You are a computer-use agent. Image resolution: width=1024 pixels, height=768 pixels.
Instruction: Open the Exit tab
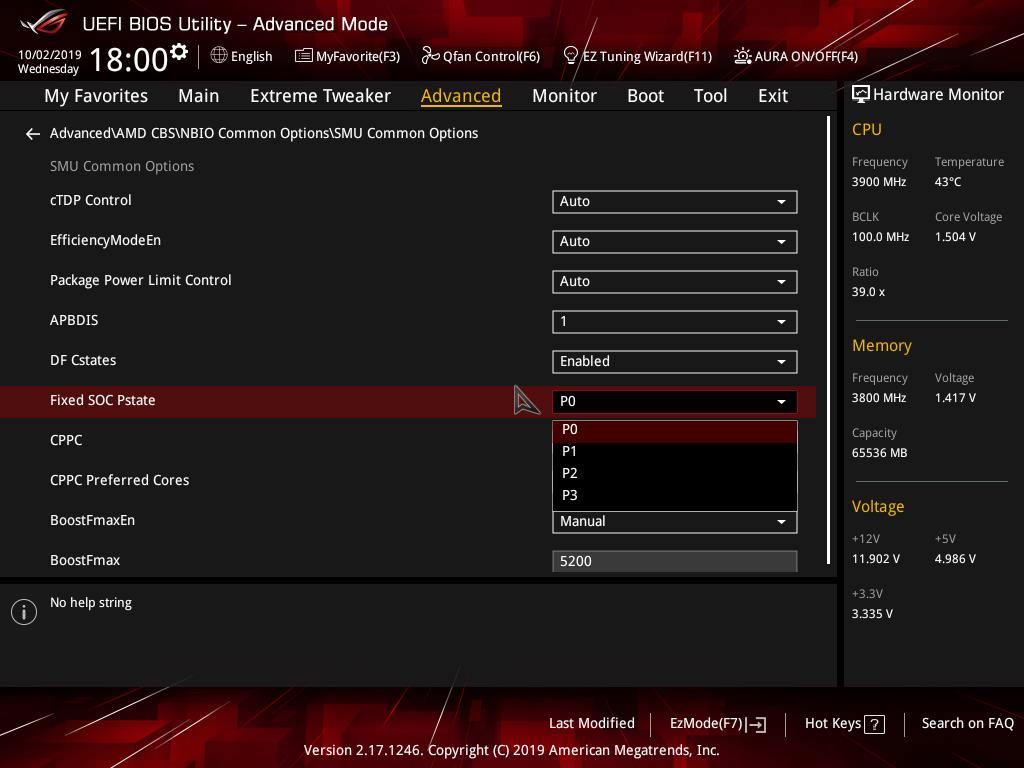coord(773,96)
